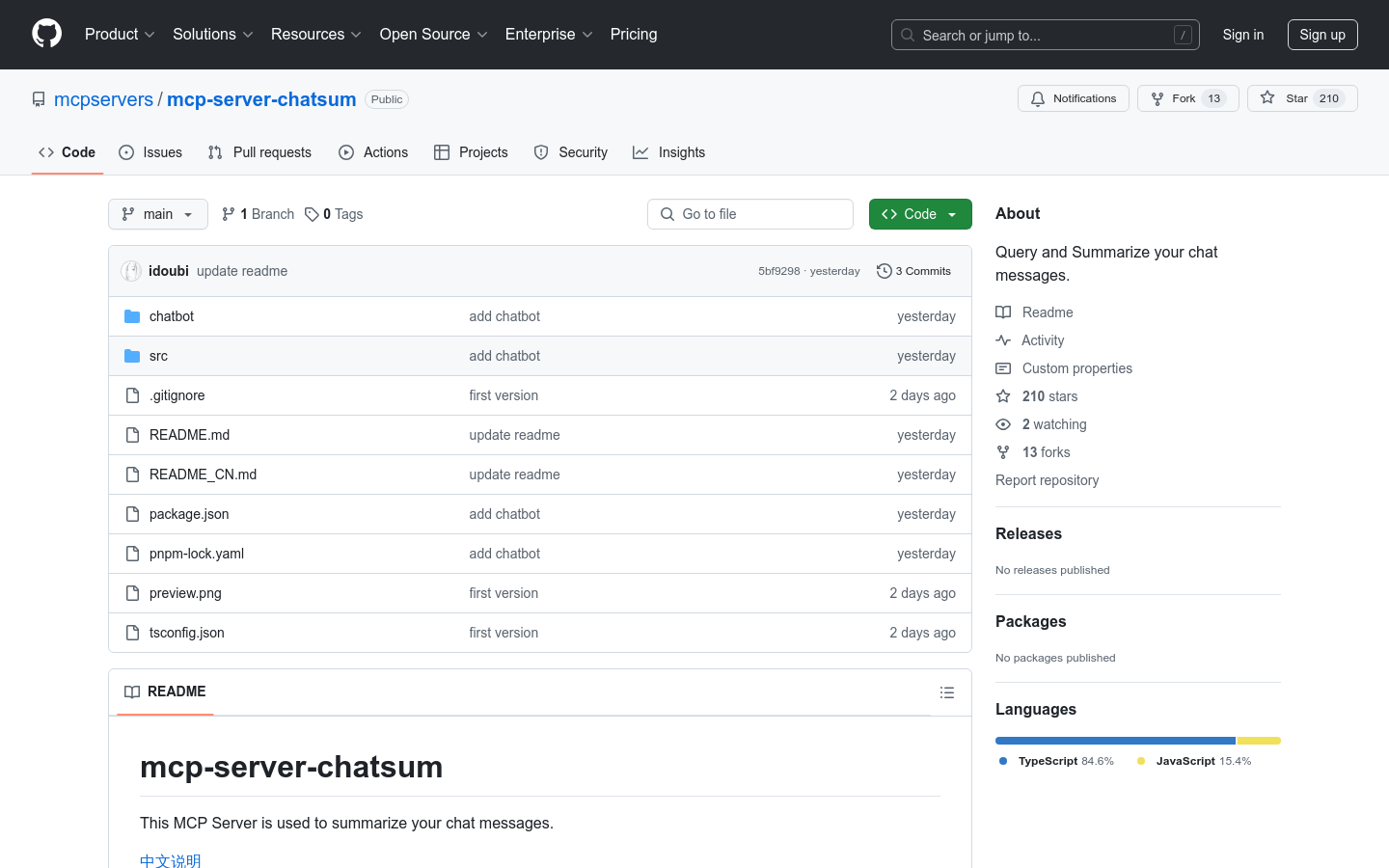Open the GitHub homepage logo
This screenshot has width=1389, height=868.
click(46, 34)
